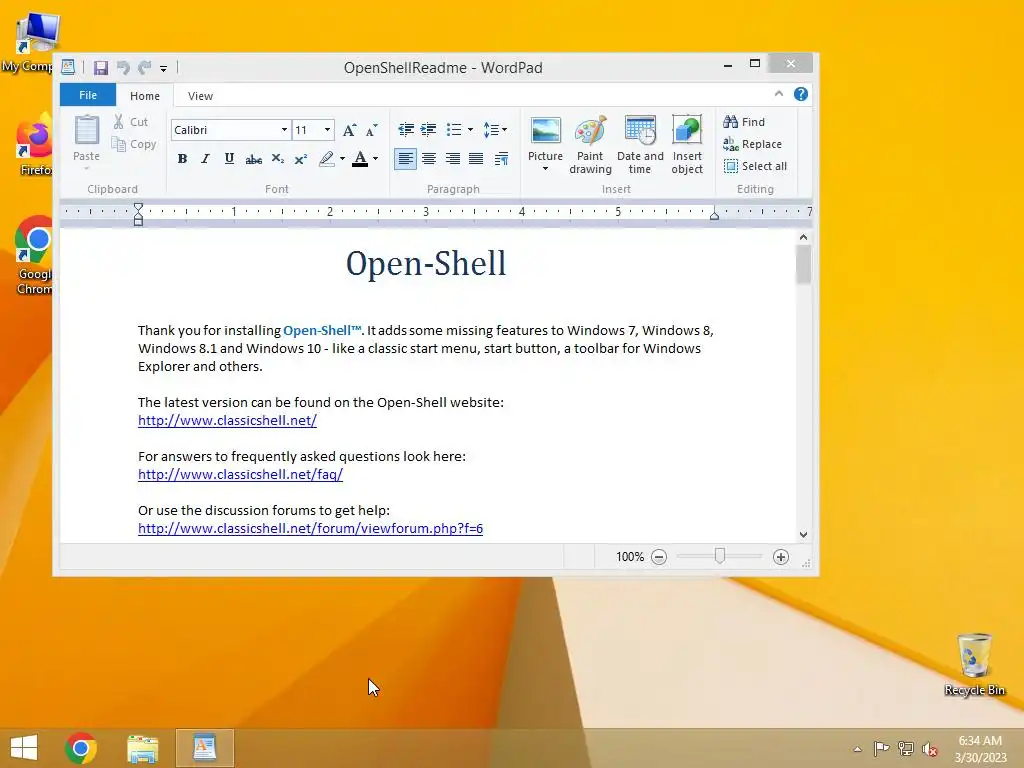Toggle Underline formatting

(229, 159)
